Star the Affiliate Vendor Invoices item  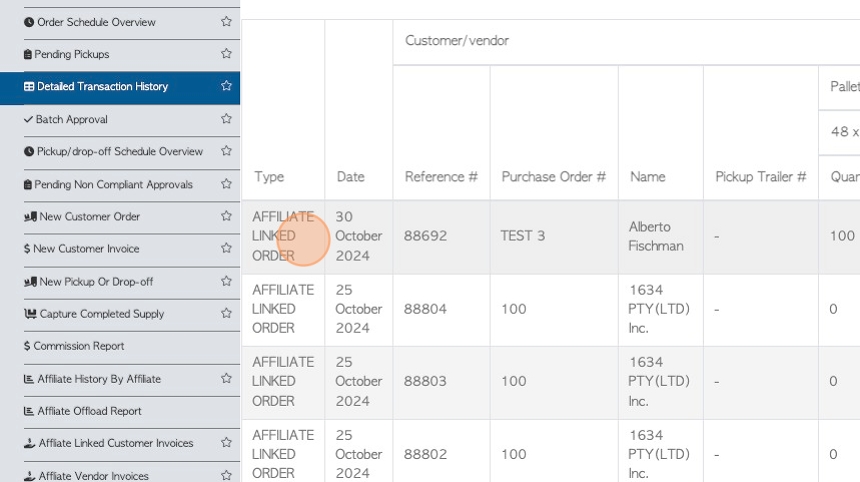[x=226, y=475]
